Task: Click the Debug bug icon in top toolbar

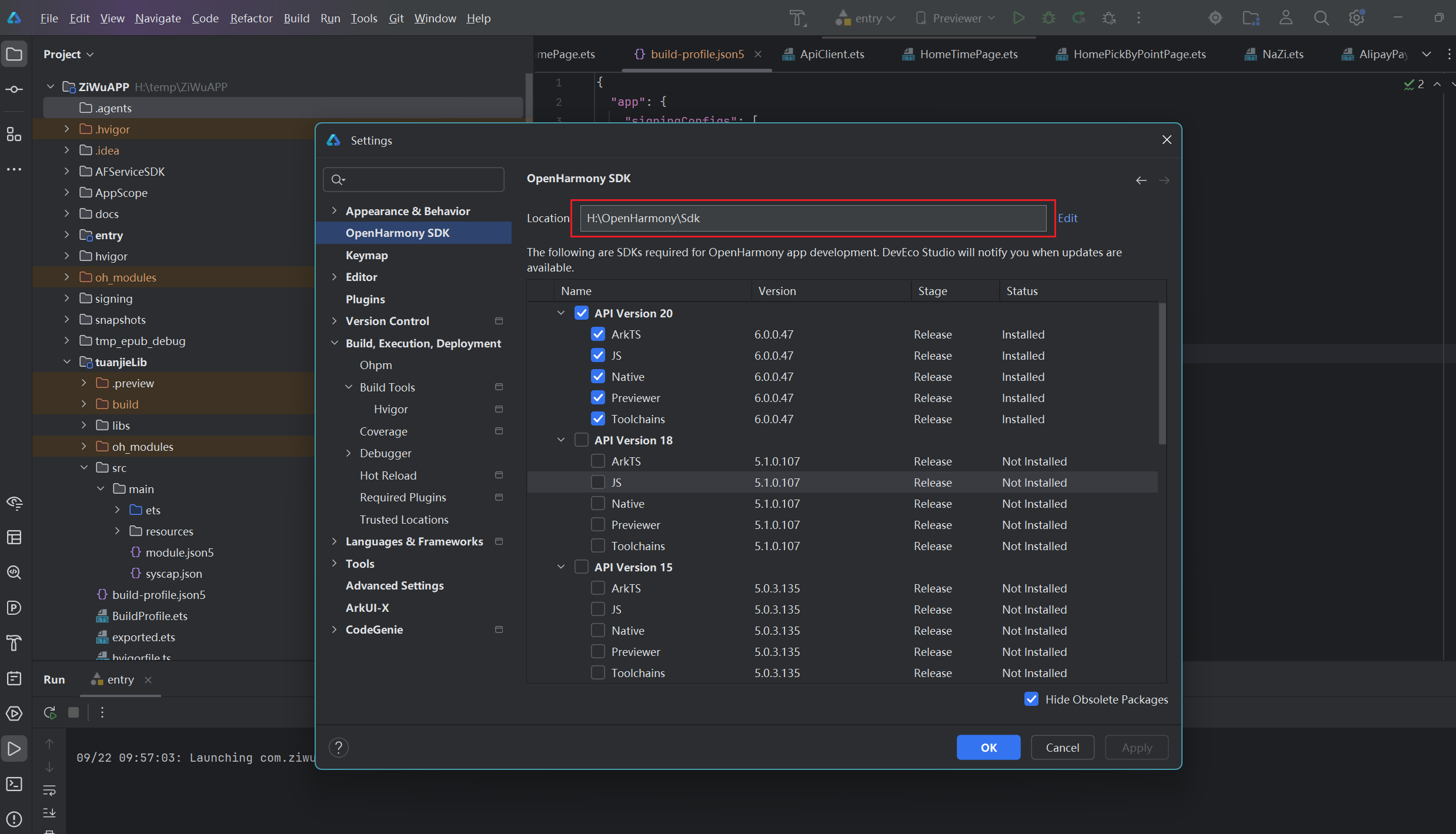Action: tap(1048, 18)
